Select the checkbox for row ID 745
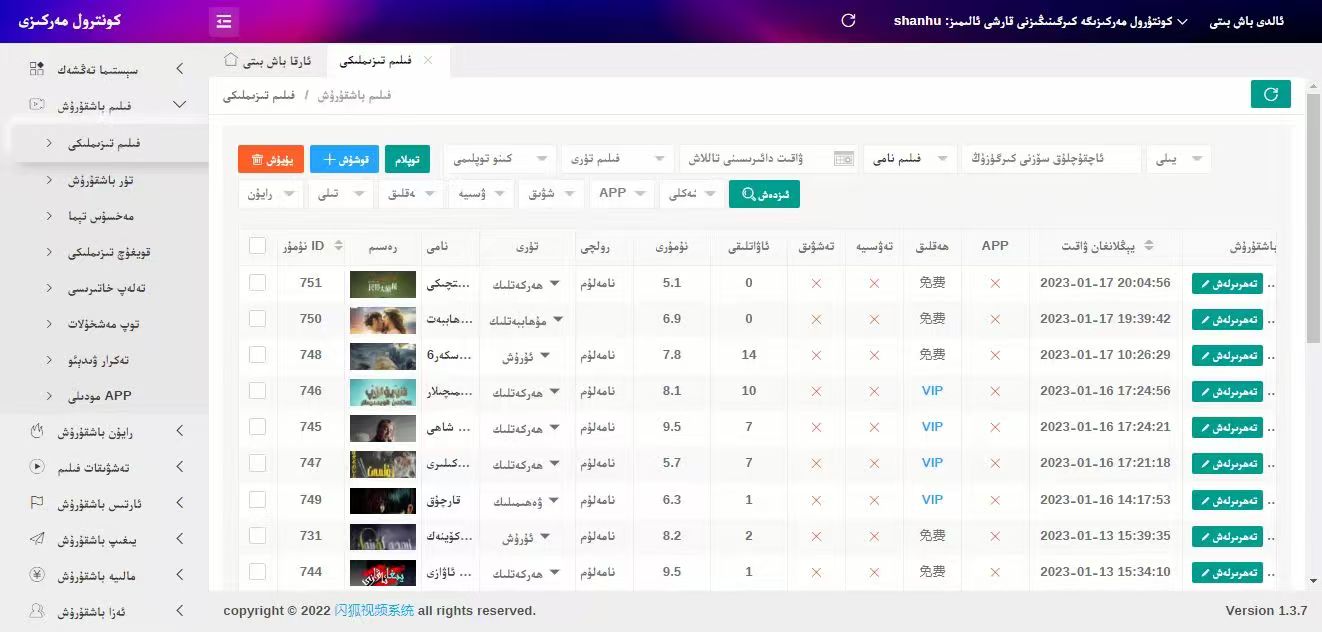The height and width of the screenshot is (632, 1322). (x=258, y=427)
